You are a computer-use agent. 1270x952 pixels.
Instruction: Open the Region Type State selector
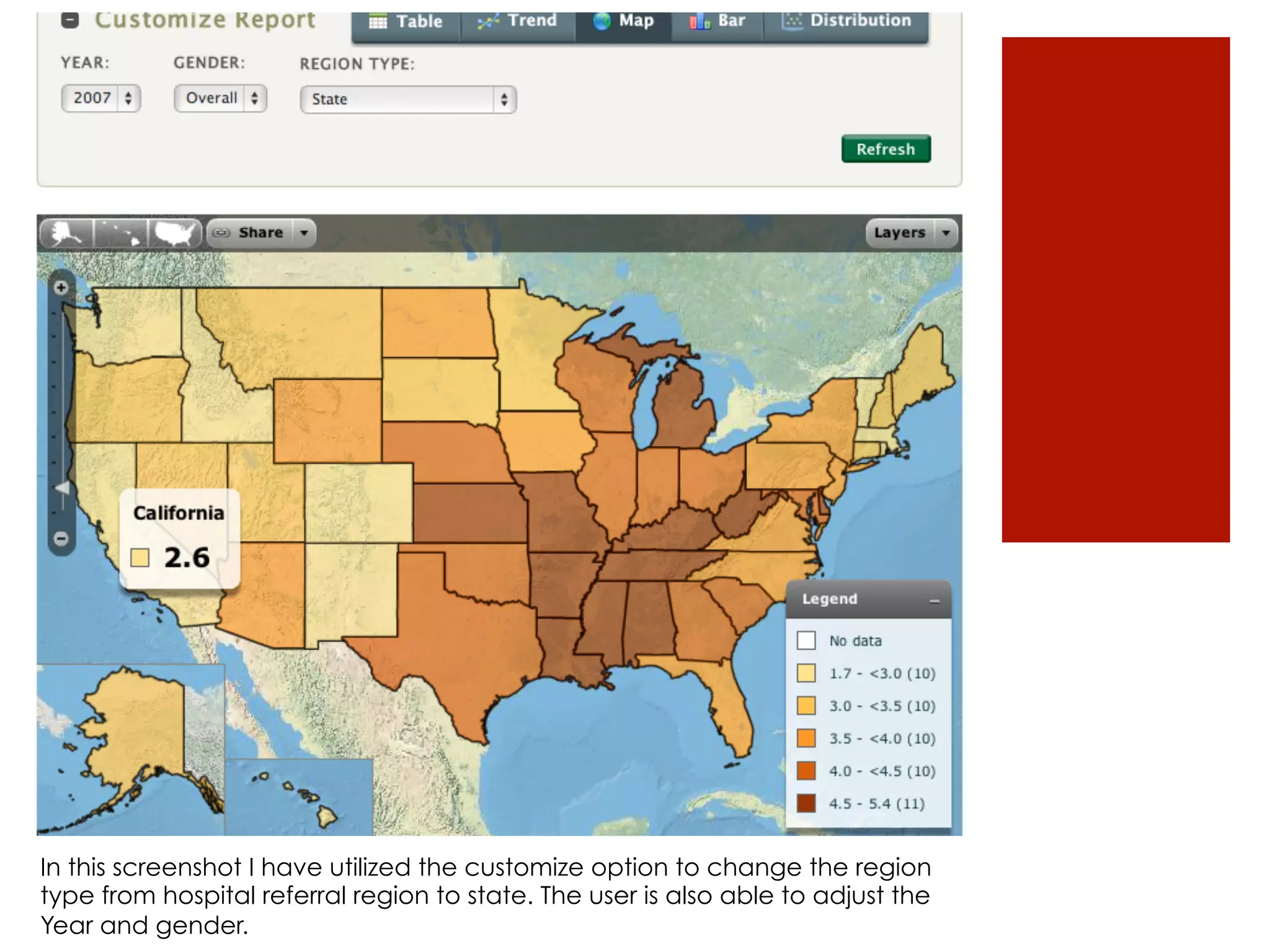pyautogui.click(x=408, y=99)
